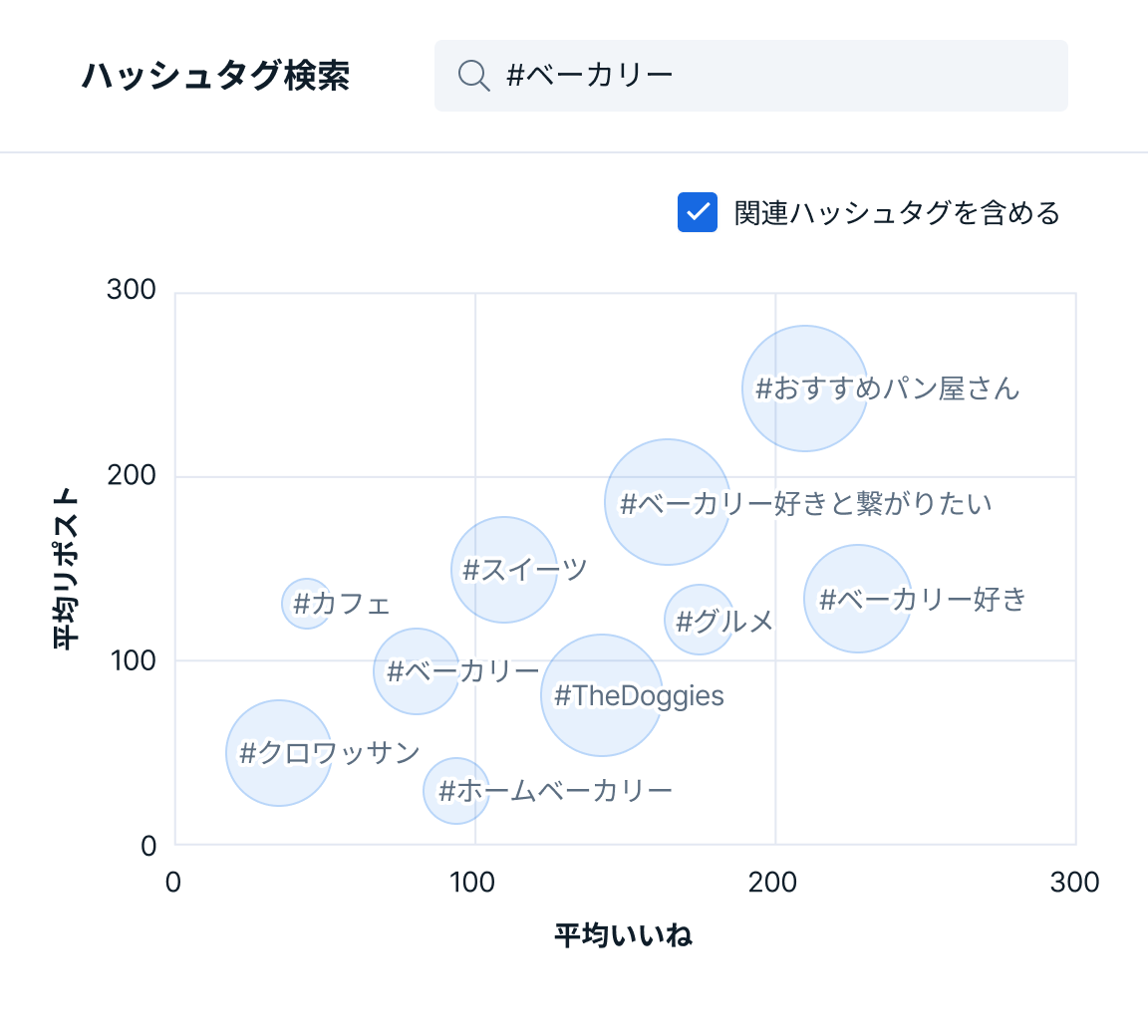Select the #ベーカリー好きと繋がりたい bubble
Screen dimensions: 1148x1036
668,502
